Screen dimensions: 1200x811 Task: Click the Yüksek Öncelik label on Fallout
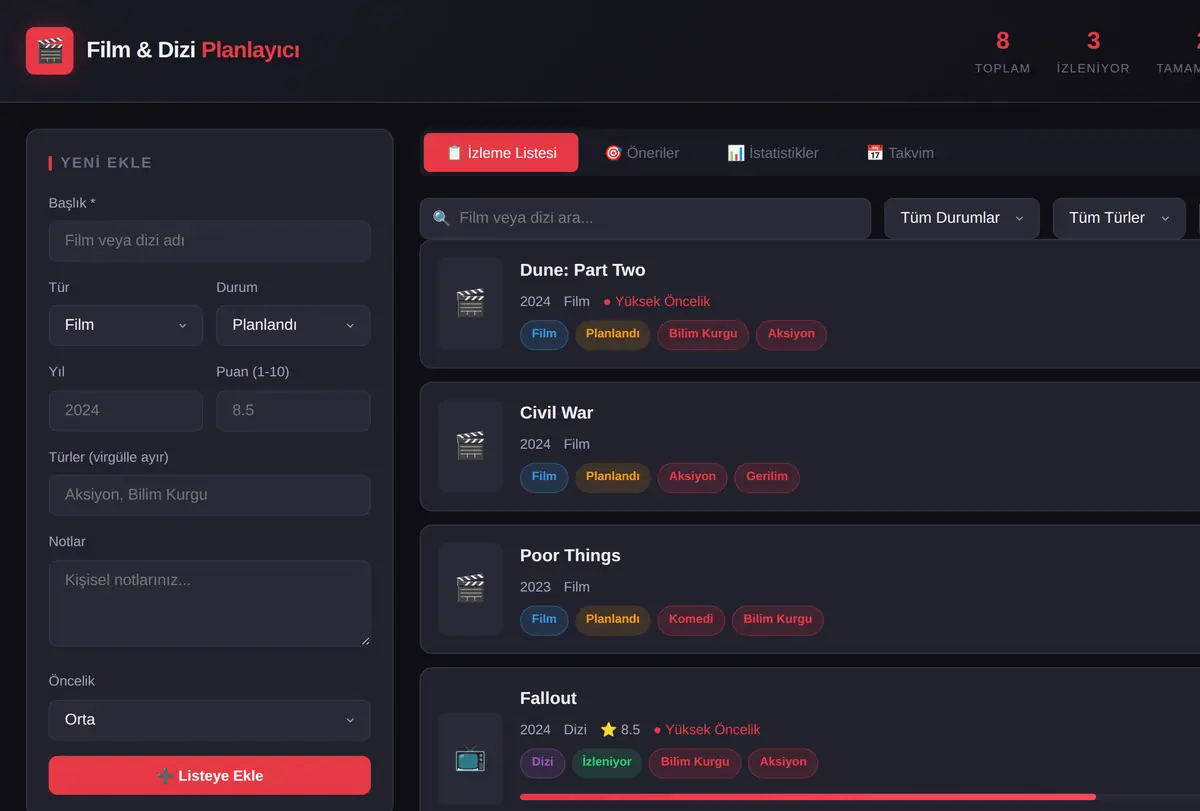coord(707,730)
